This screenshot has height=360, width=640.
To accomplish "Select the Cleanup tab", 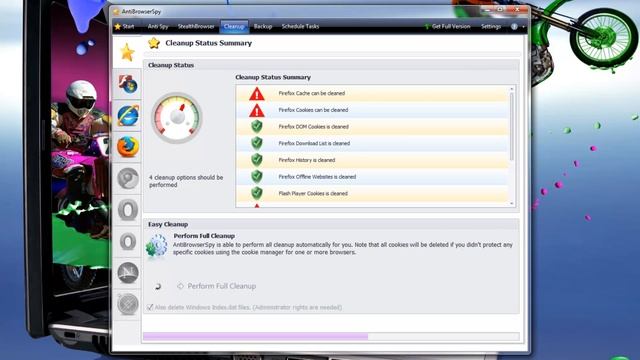I will 234,27.
